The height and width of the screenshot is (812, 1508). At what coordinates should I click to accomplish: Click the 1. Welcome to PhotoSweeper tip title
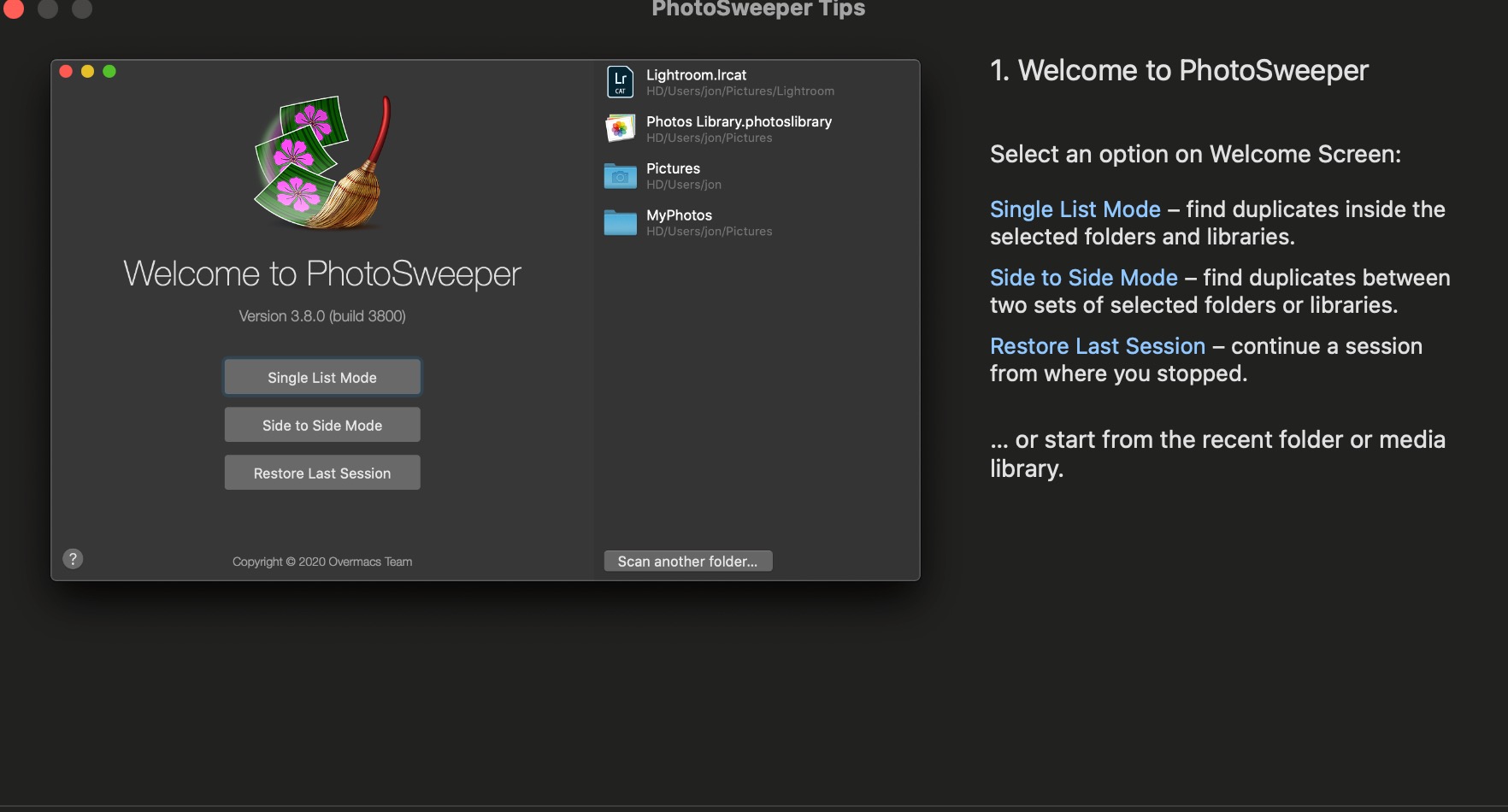coord(1179,70)
